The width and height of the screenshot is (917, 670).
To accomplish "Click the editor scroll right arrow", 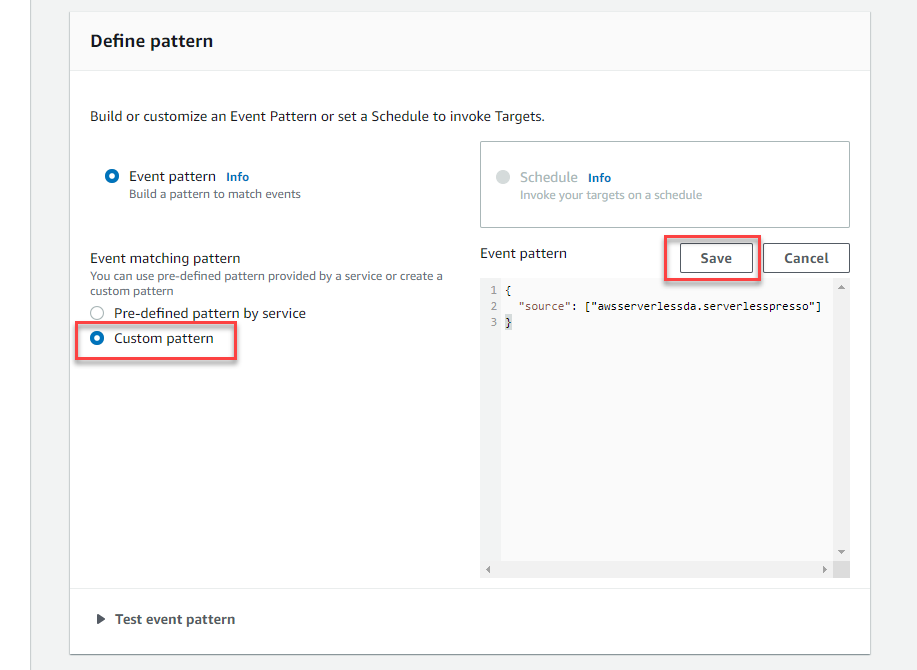I will 825,569.
